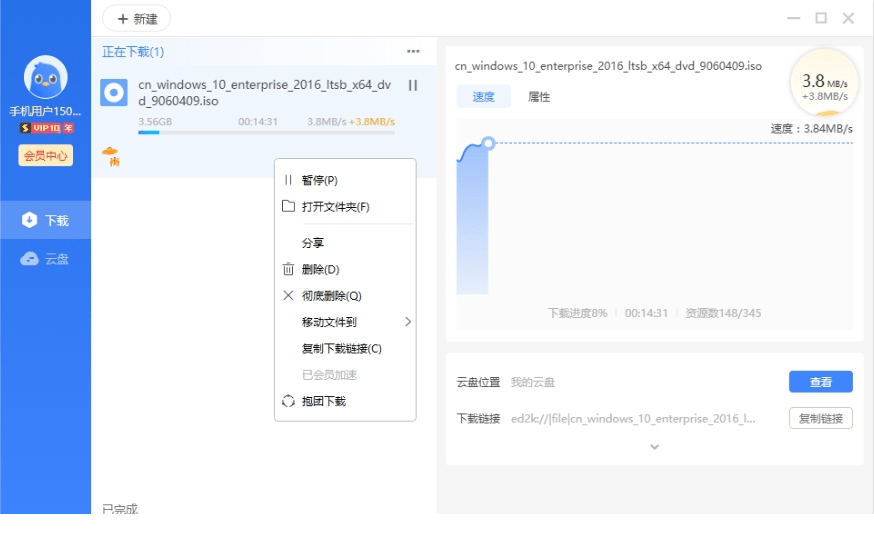Click the speed graph marker point
The image size is (874, 534).
pyautogui.click(x=488, y=143)
